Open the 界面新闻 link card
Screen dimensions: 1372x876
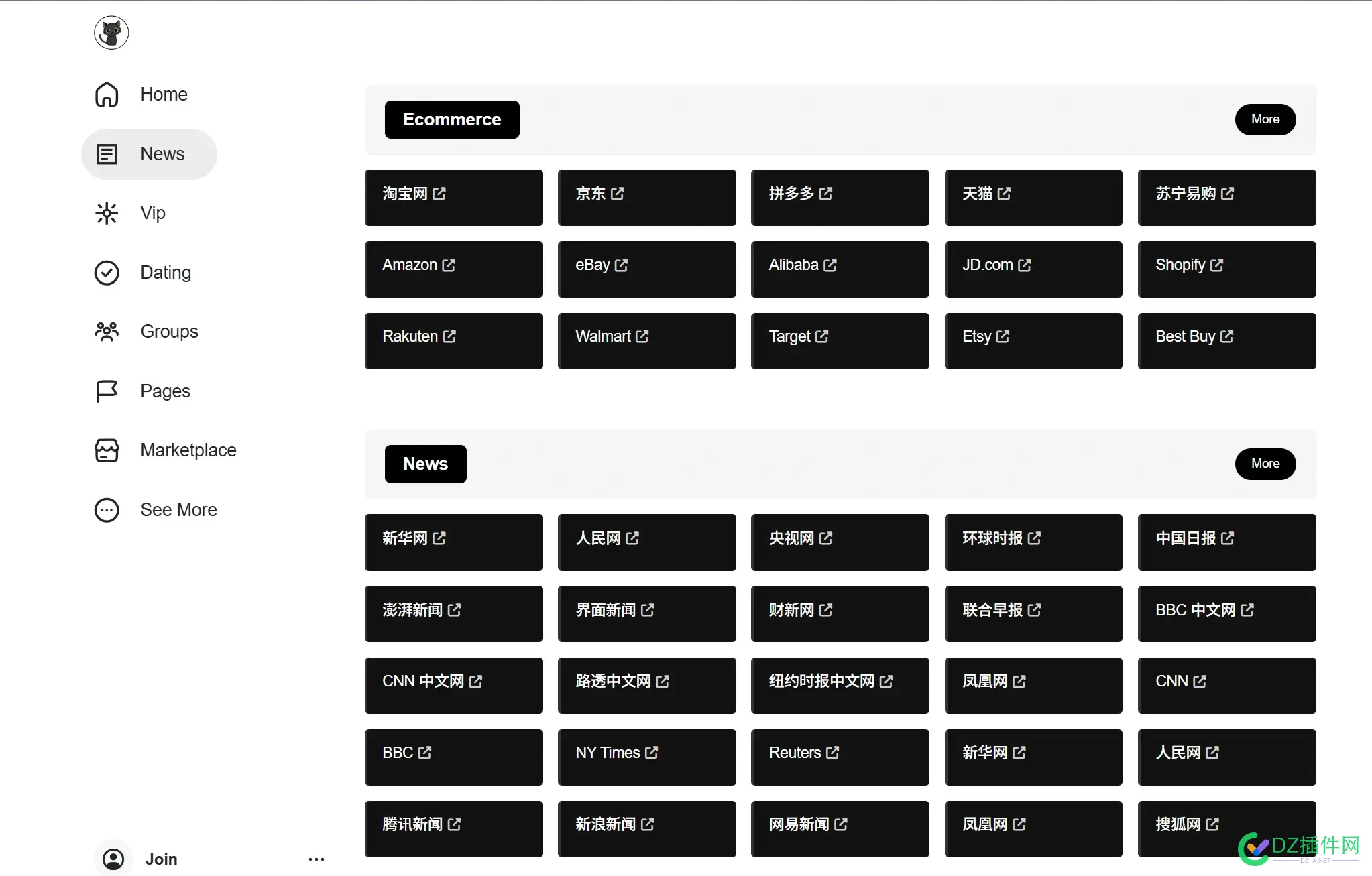[647, 614]
